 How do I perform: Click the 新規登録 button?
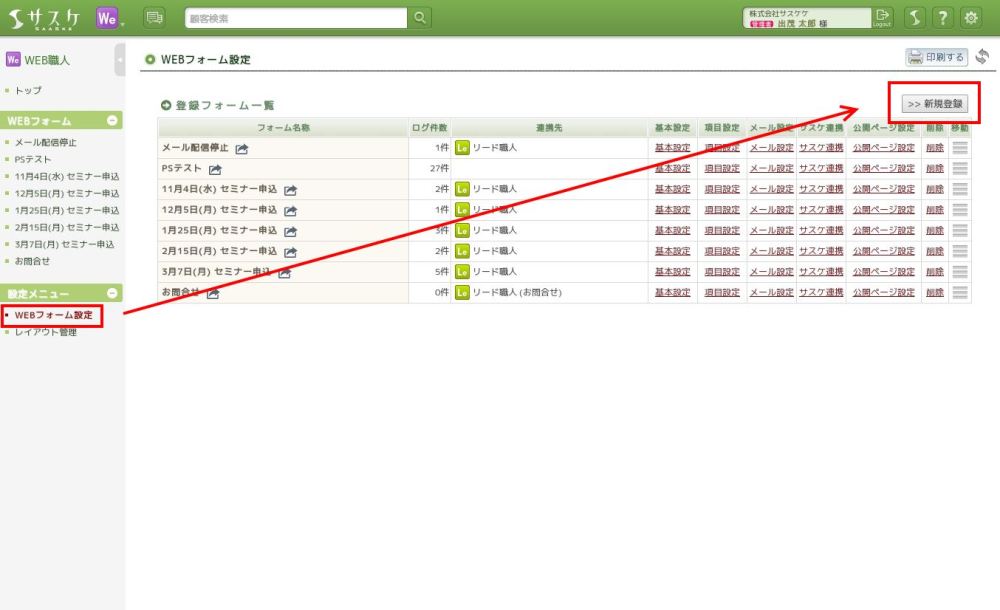click(934, 103)
